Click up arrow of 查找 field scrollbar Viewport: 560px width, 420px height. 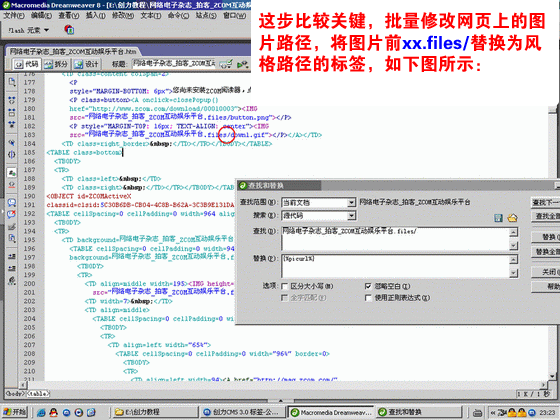coord(513,232)
